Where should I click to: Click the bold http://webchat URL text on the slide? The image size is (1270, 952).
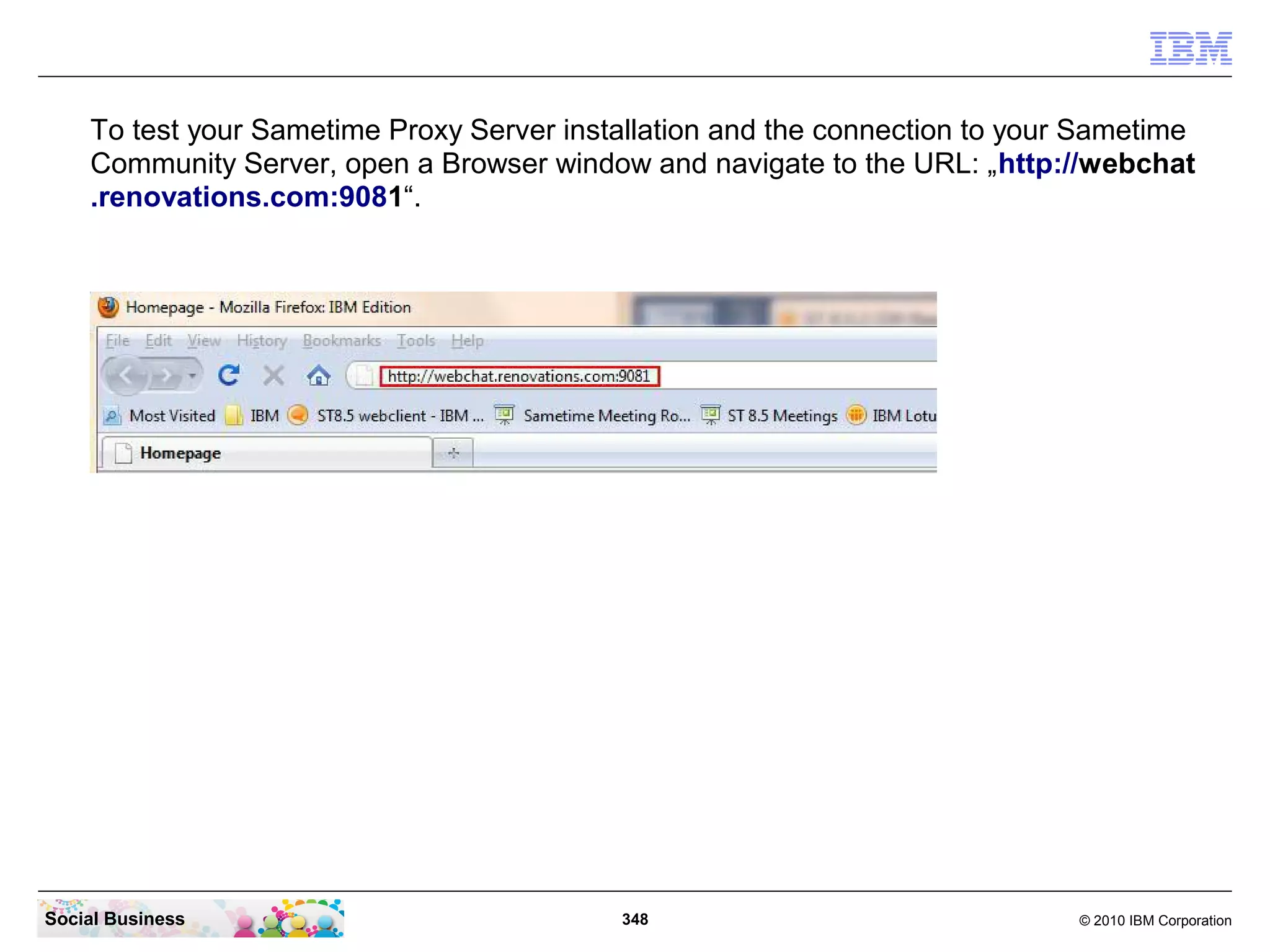tap(1096, 164)
